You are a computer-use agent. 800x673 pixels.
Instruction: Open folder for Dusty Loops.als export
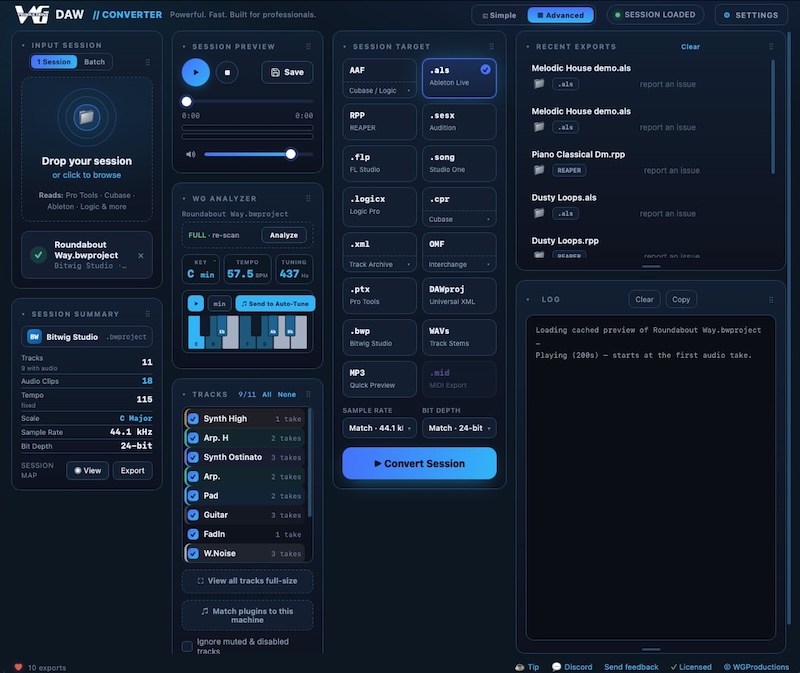click(x=539, y=213)
